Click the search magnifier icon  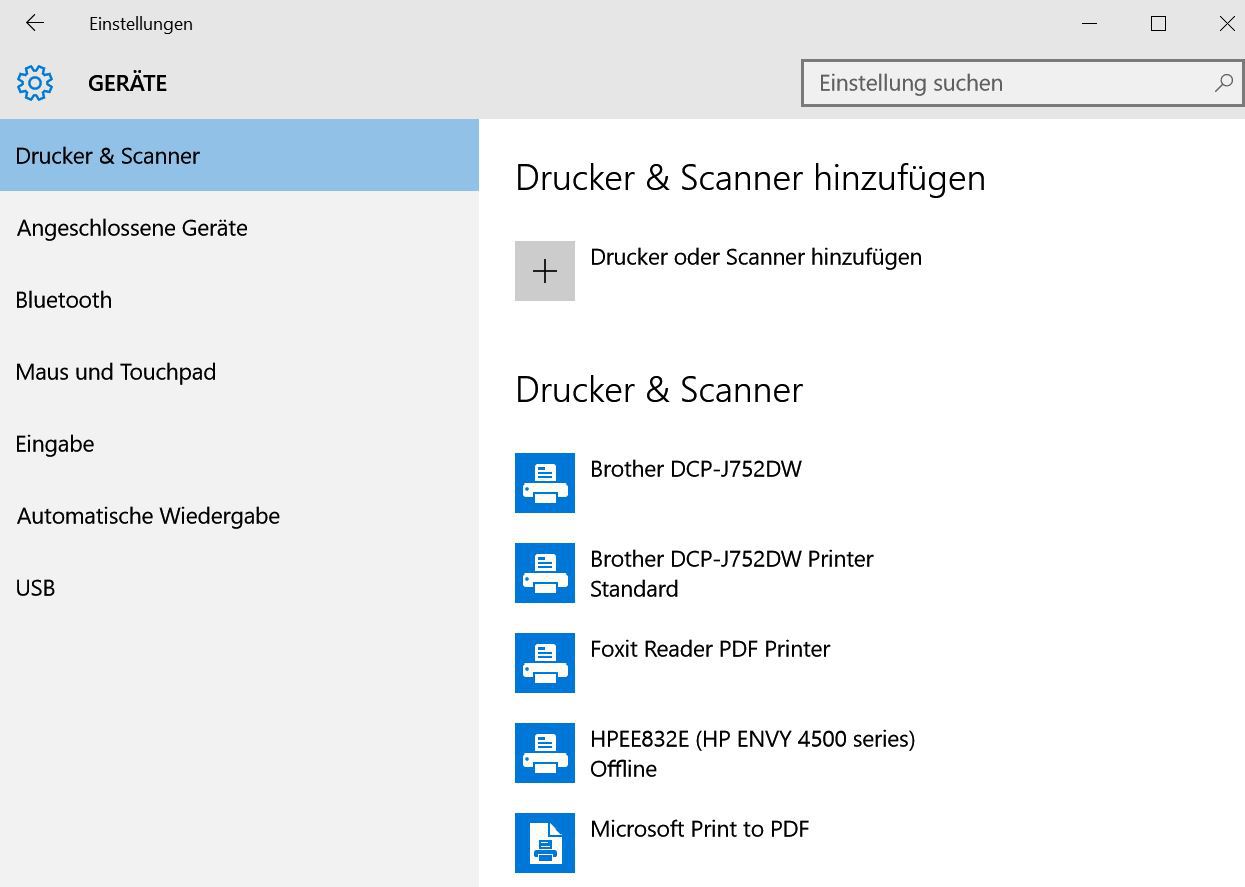(x=1223, y=83)
